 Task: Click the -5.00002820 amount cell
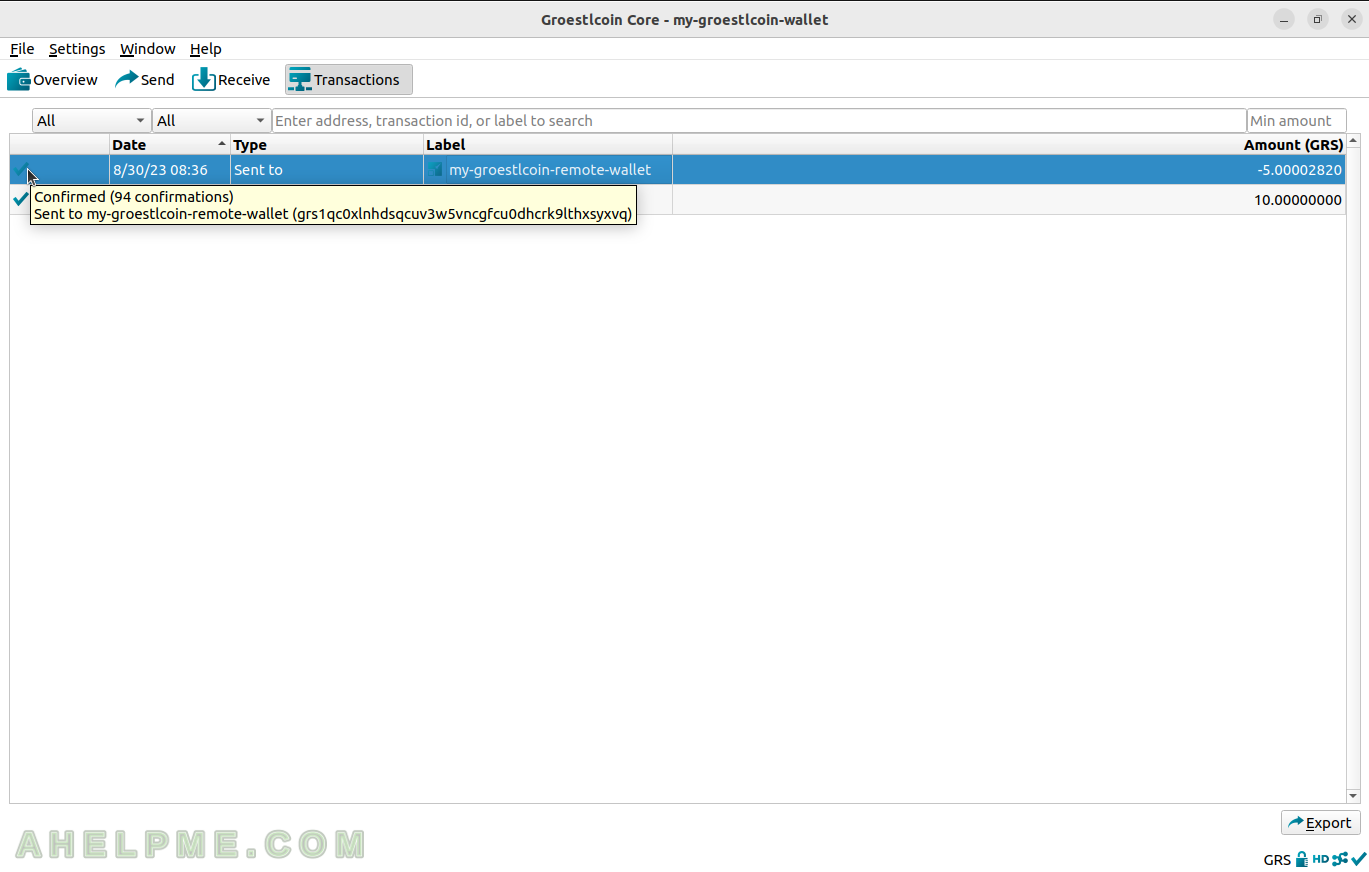pyautogui.click(x=1009, y=170)
